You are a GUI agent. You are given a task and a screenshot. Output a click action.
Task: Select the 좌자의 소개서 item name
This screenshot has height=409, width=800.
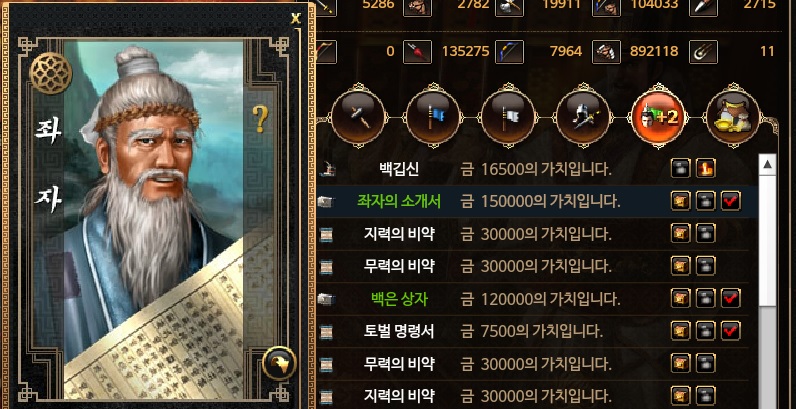click(x=399, y=201)
